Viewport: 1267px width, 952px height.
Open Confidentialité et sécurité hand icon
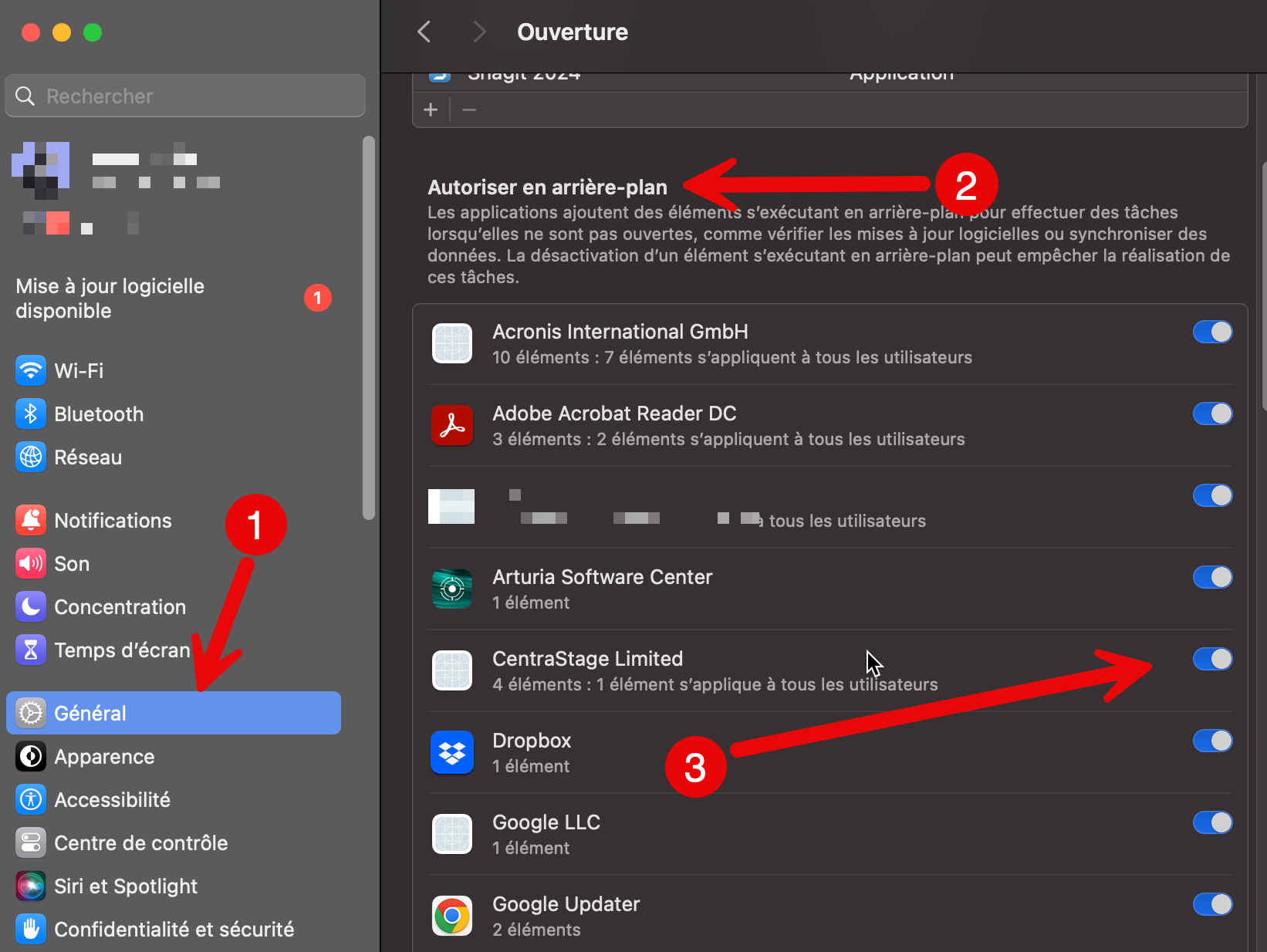31,930
